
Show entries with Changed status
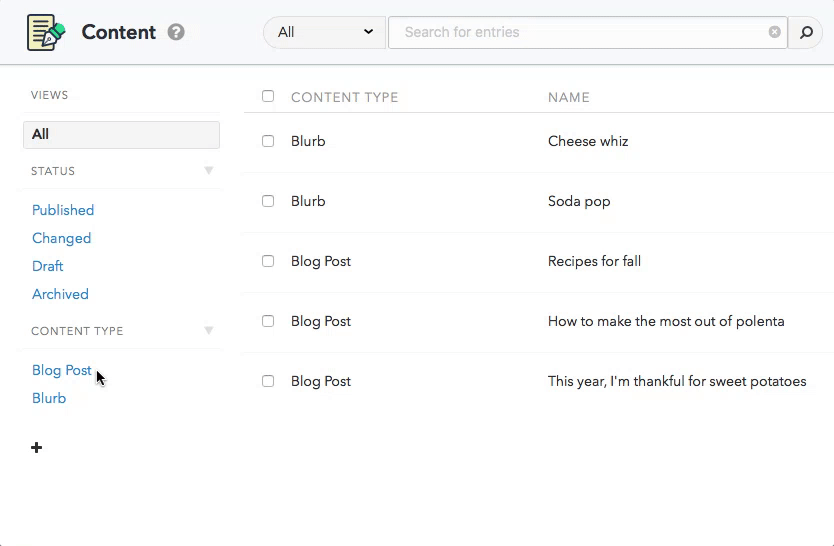(61, 238)
